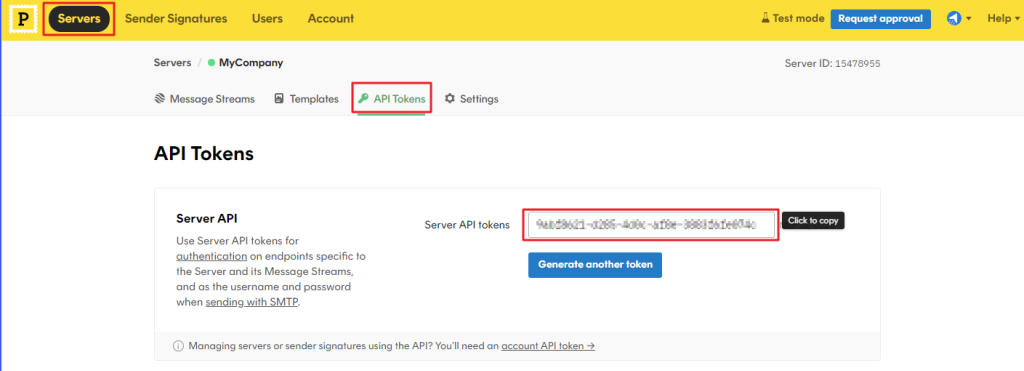
Task: Click the Server API tokens label
Action: pyautogui.click(x=467, y=225)
